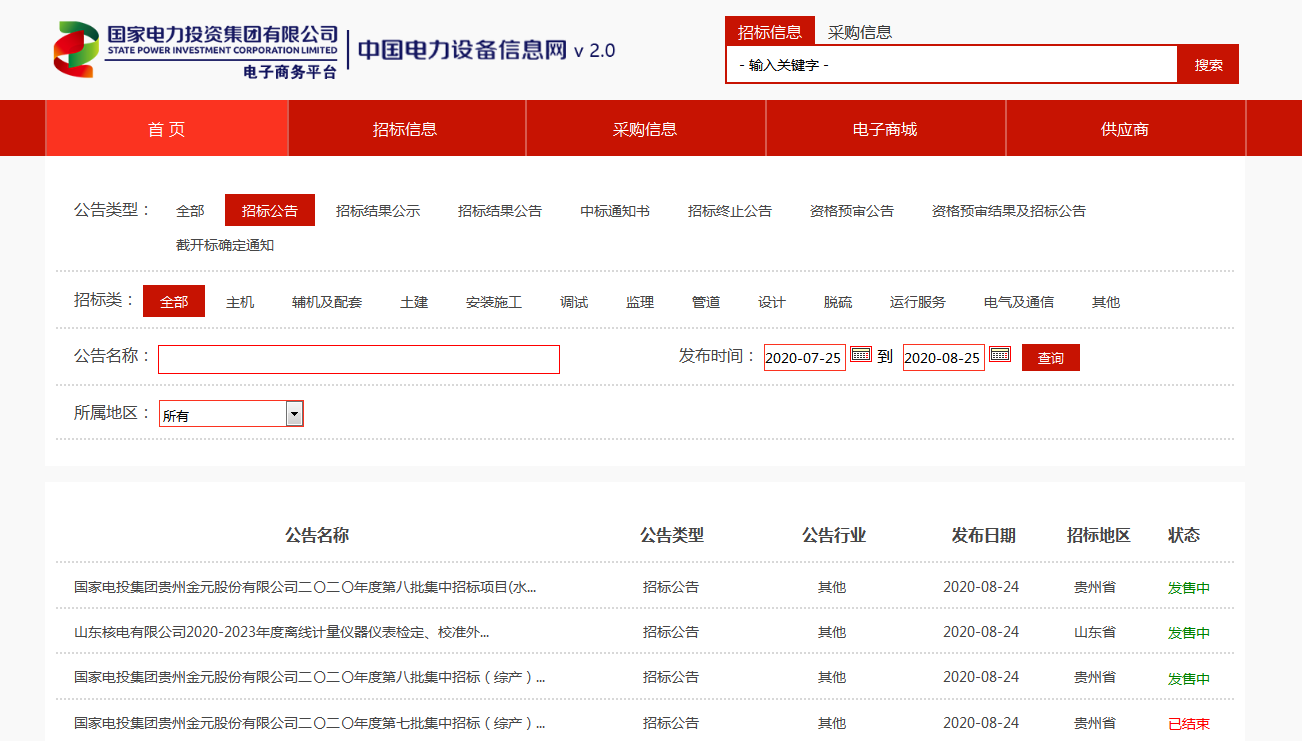Viewport: 1302px width, 741px height.
Task: Select 电气及通信 bidding category
Action: click(x=1019, y=302)
